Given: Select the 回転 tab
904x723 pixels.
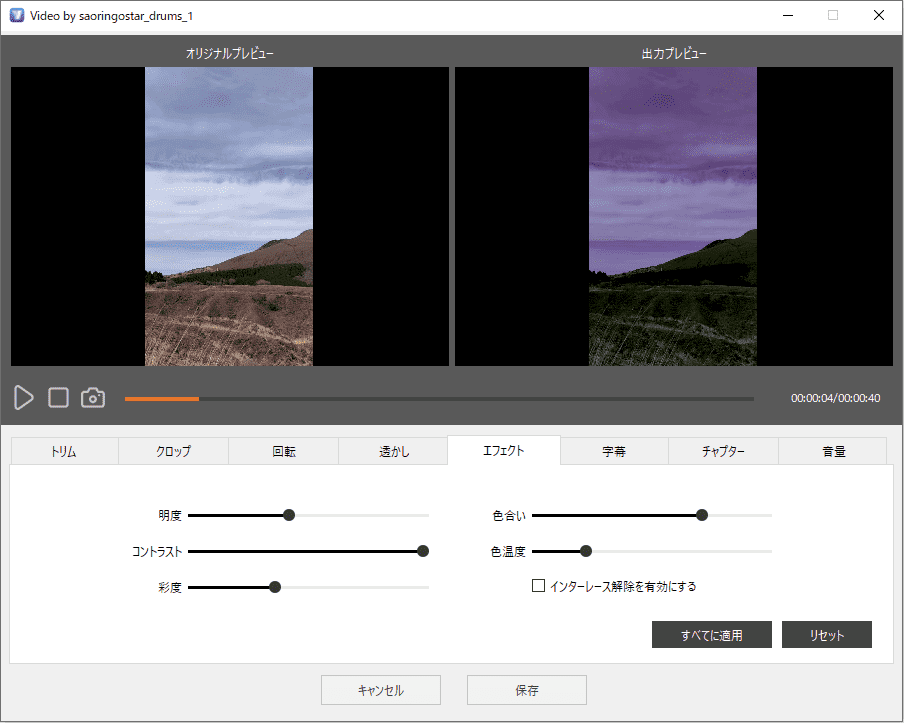Looking at the screenshot, I should [x=283, y=451].
